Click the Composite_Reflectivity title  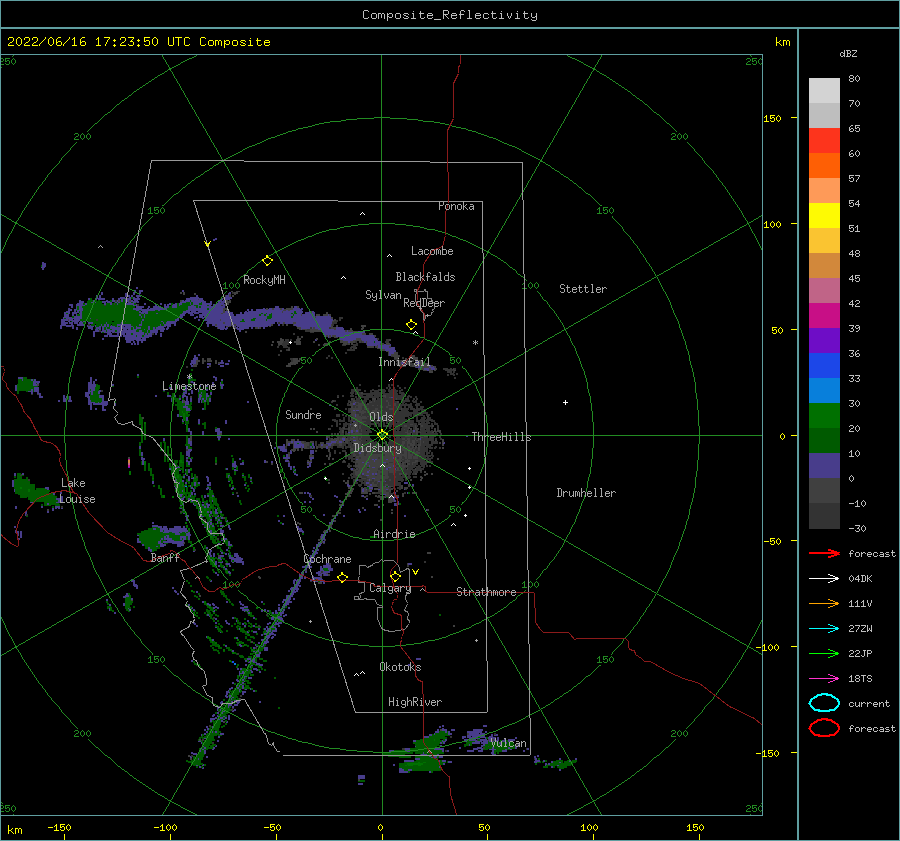point(450,15)
